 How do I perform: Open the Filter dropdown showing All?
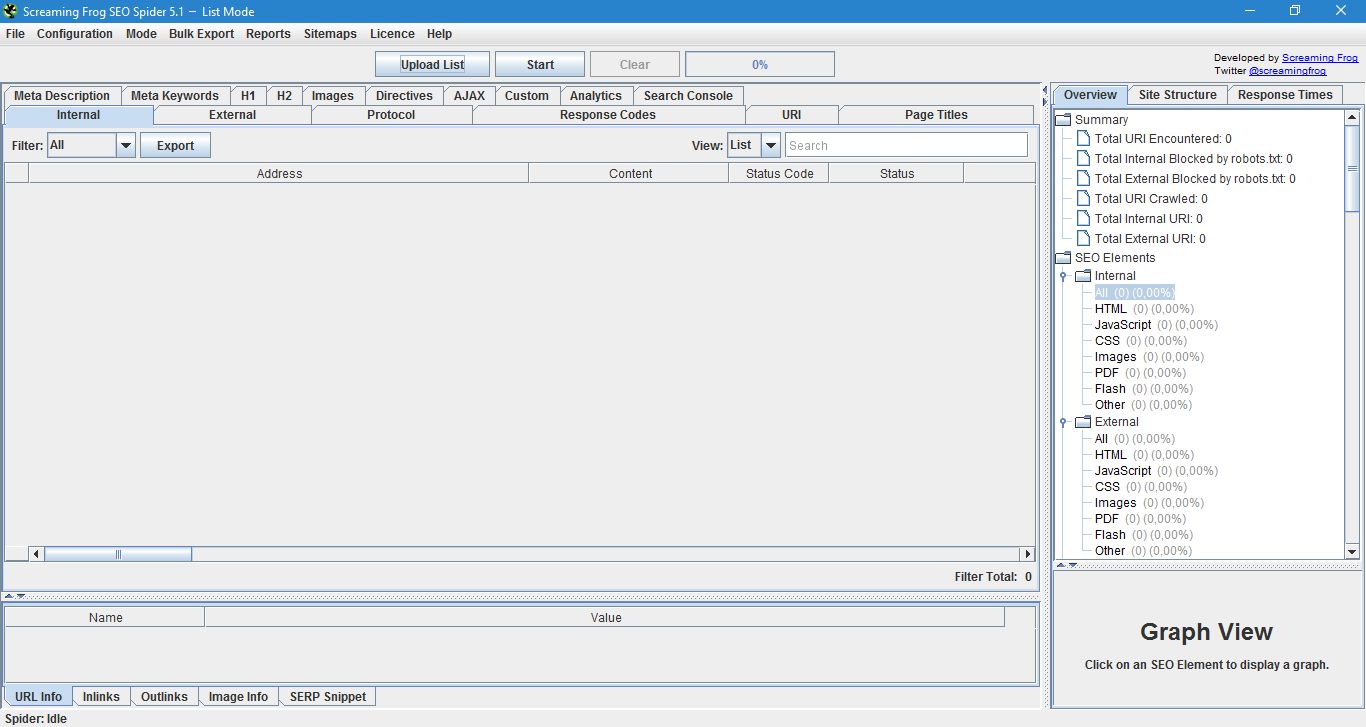(x=91, y=146)
